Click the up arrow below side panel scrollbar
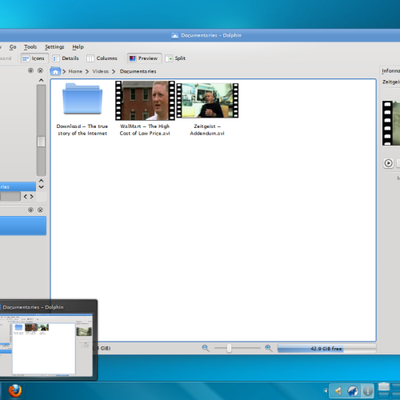Screen dimensions: 400x400 pos(41,181)
